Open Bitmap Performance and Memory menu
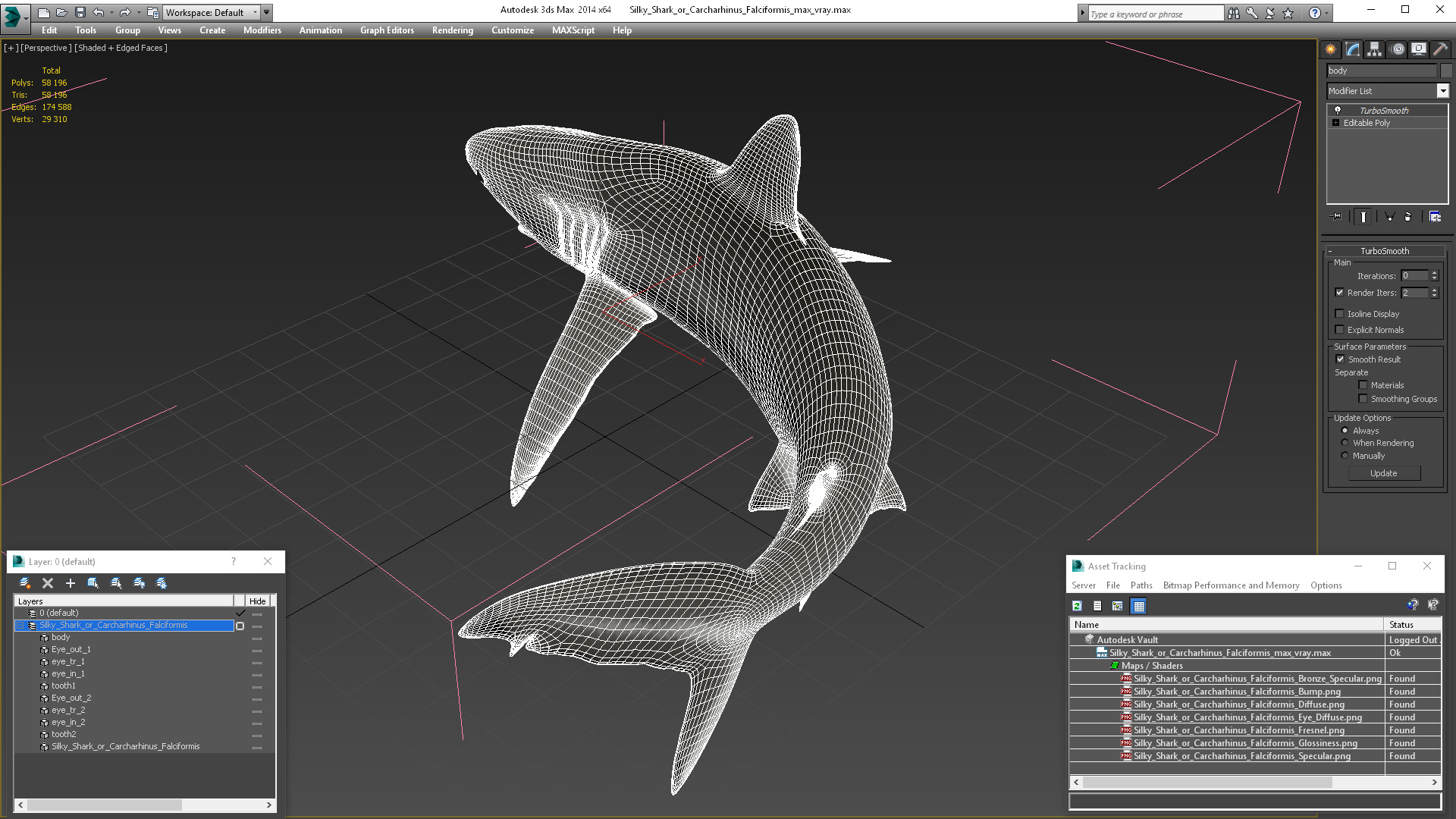1456x819 pixels. [1231, 585]
